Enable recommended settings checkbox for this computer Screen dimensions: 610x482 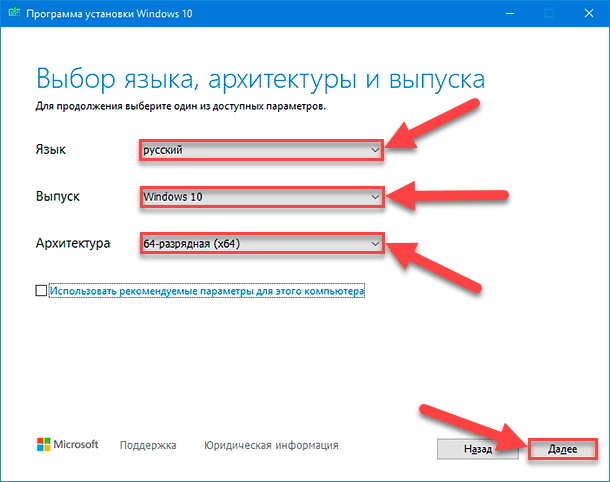41,291
